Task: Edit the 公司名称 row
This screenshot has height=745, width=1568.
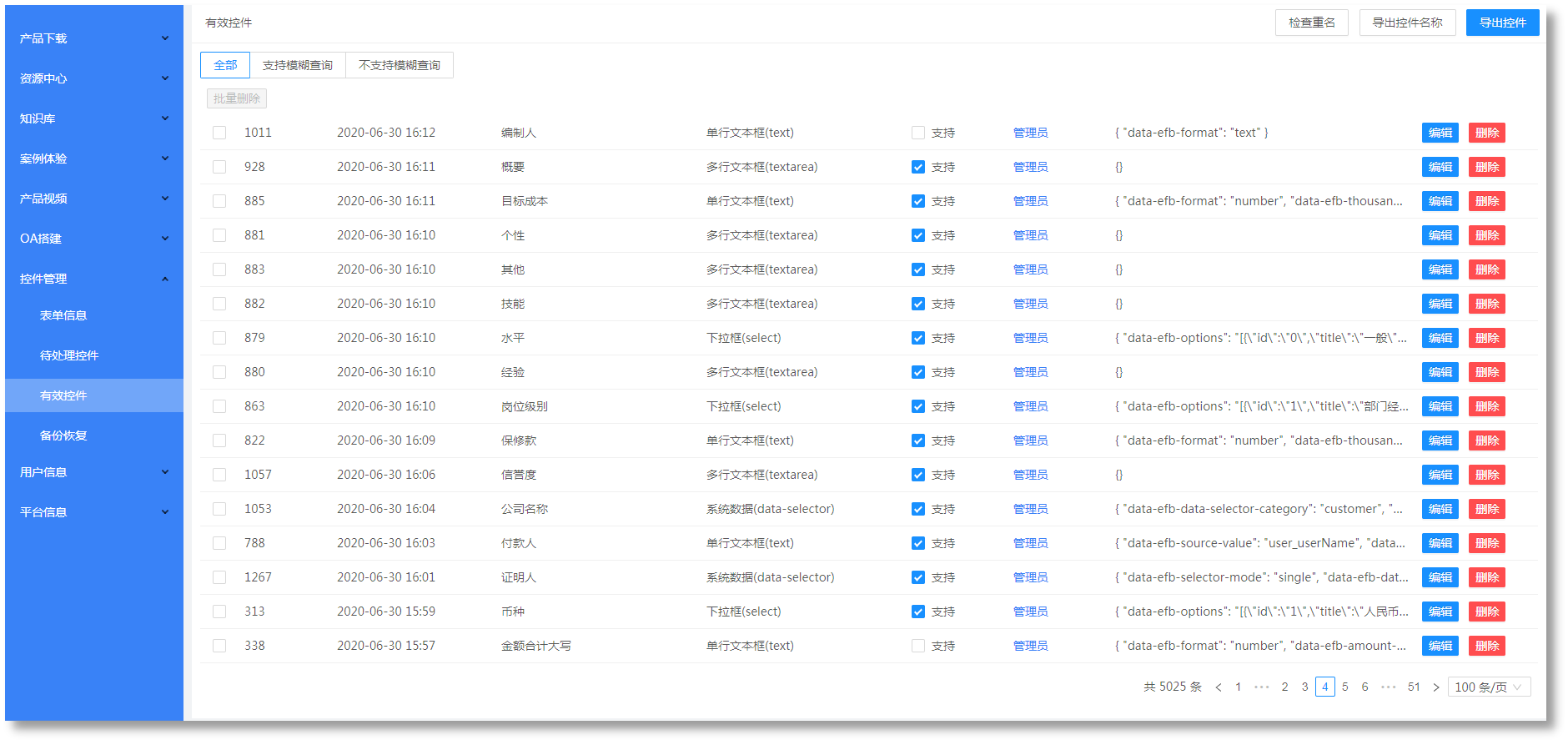Action: [x=1440, y=509]
